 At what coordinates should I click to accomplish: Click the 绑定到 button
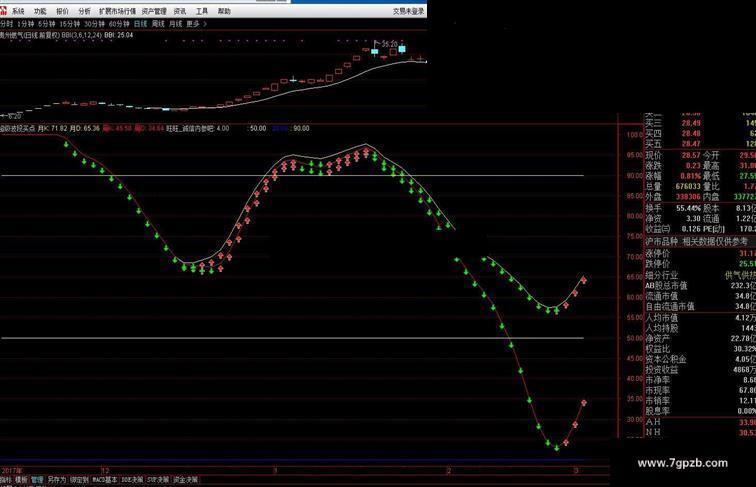tap(79, 480)
